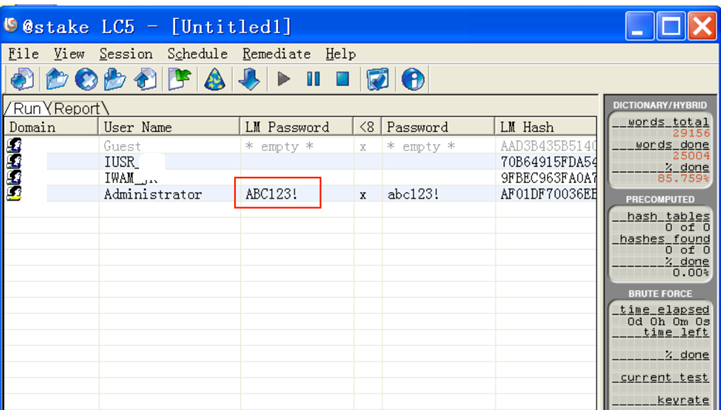Viewport: 721px width, 410px height.
Task: Click the x in Administrator's <8 column
Action: tap(363, 195)
